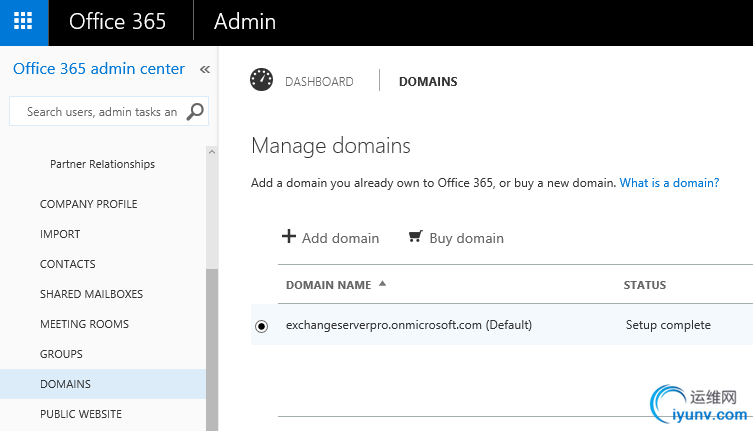Image resolution: width=753 pixels, height=431 pixels.
Task: Click the Manage domains heading
Action: (x=331, y=146)
